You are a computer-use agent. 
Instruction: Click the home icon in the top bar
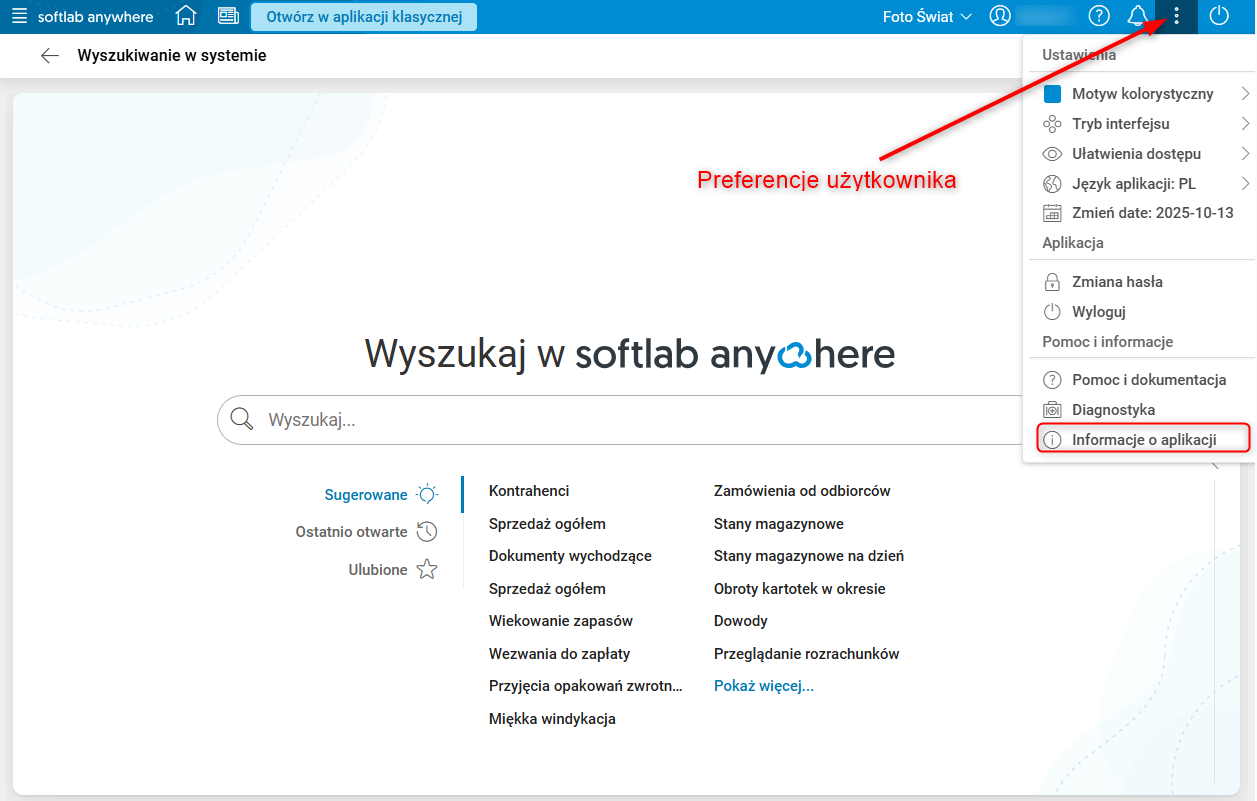click(186, 16)
